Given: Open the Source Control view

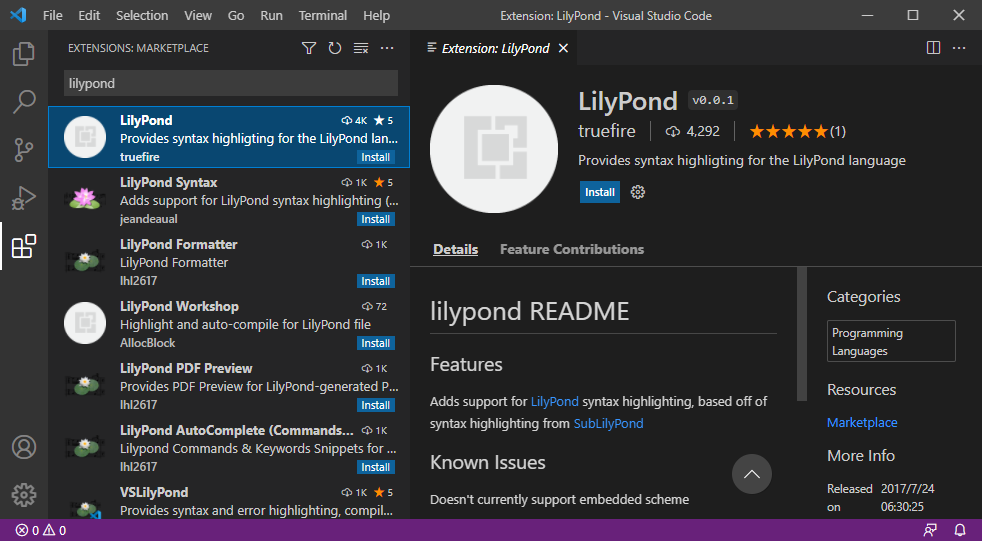Looking at the screenshot, I should [24, 150].
